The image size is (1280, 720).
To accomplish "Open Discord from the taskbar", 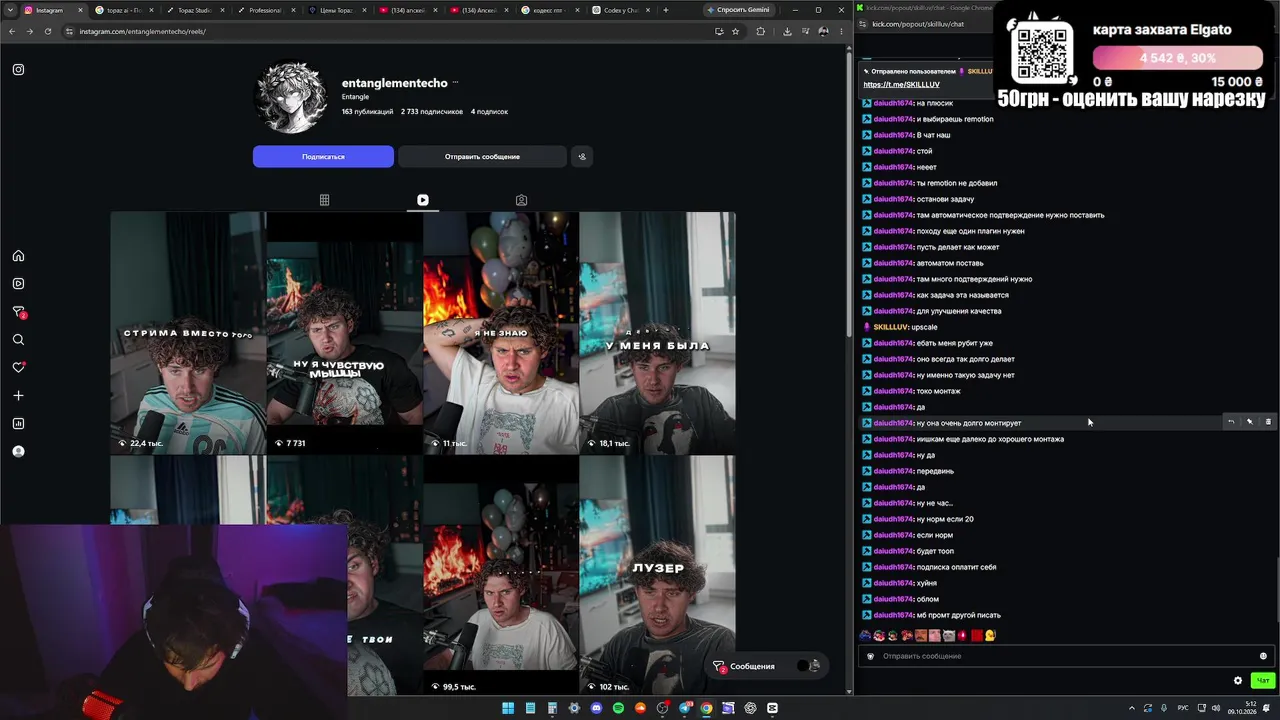I will click(597, 708).
